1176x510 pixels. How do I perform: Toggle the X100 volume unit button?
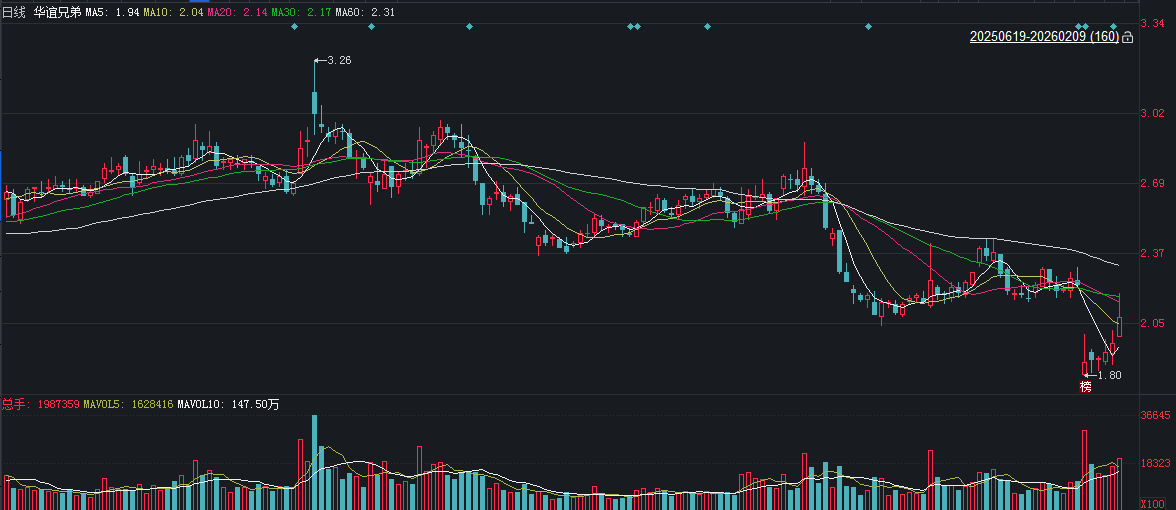click(x=1153, y=503)
